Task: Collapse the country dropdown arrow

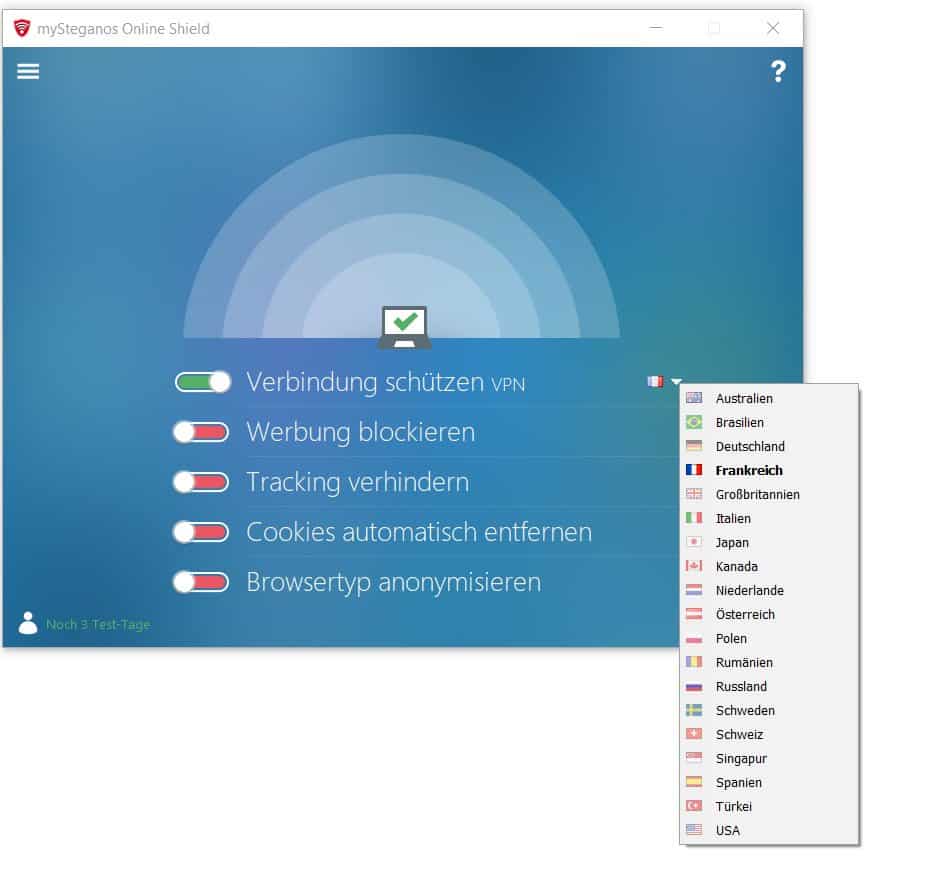Action: [x=676, y=381]
